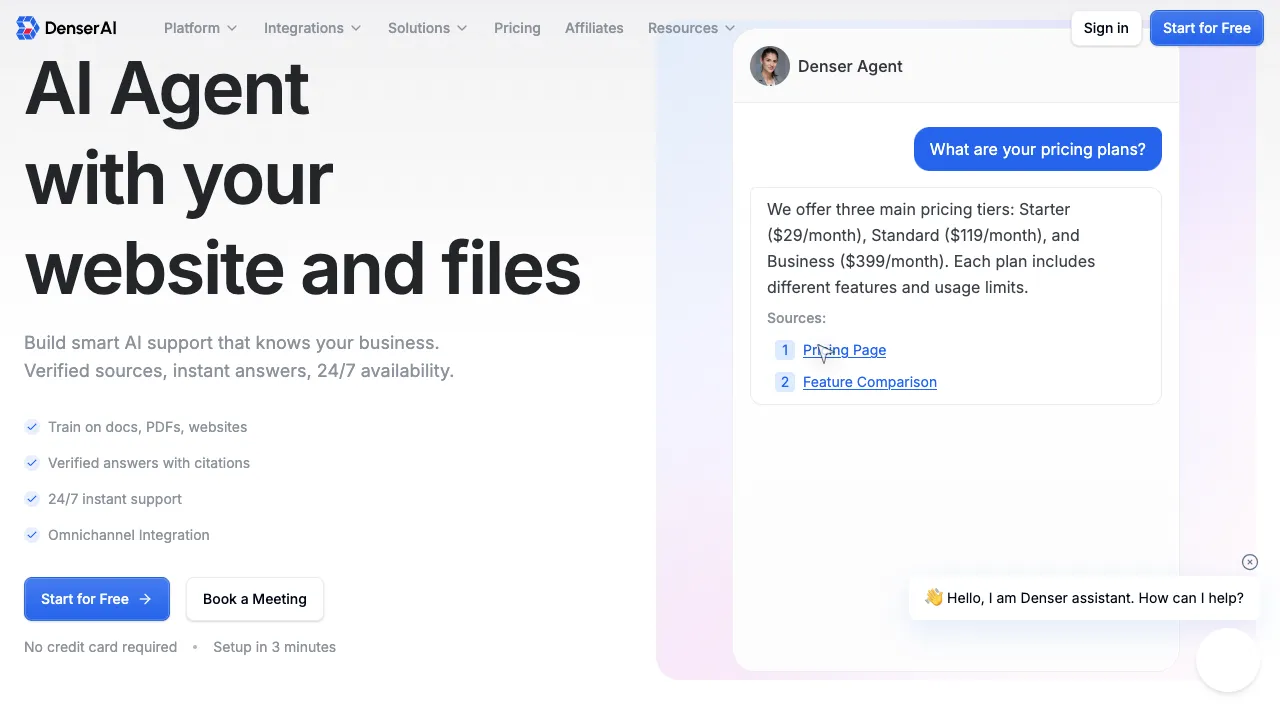Open the Solutions dropdown
Image resolution: width=1280 pixels, height=712 pixels.
(x=427, y=28)
